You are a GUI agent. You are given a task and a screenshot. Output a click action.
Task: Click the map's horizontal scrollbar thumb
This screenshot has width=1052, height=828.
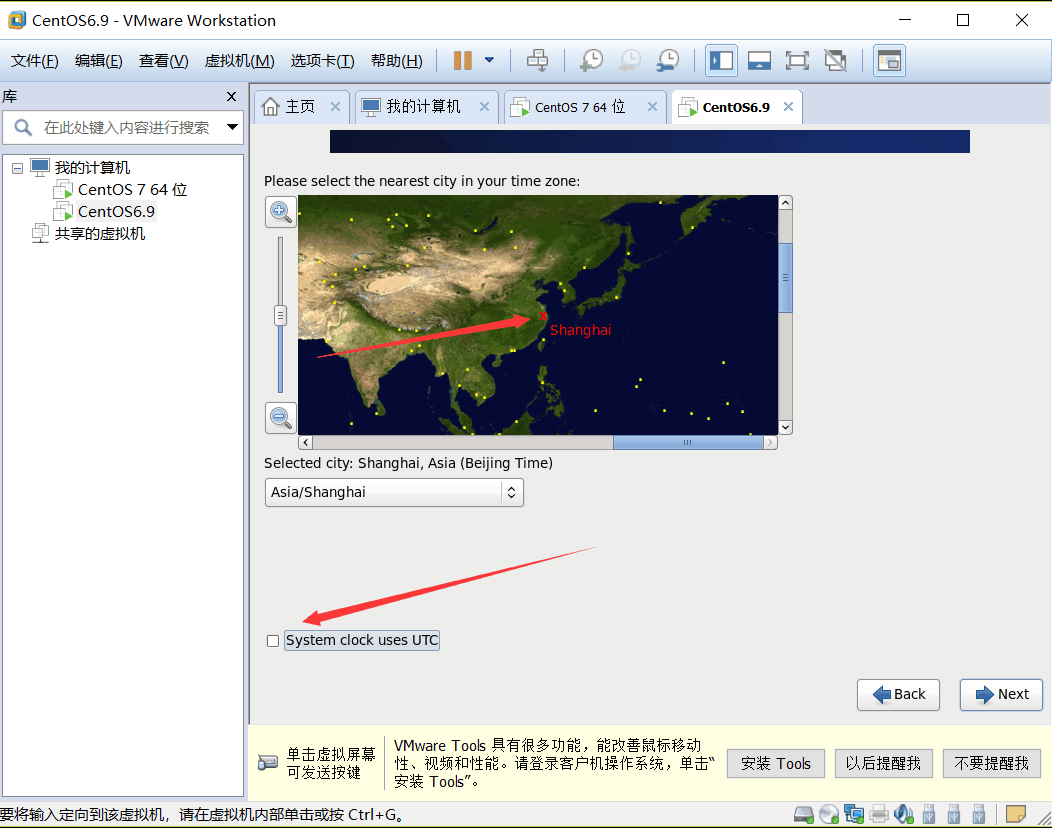[688, 442]
